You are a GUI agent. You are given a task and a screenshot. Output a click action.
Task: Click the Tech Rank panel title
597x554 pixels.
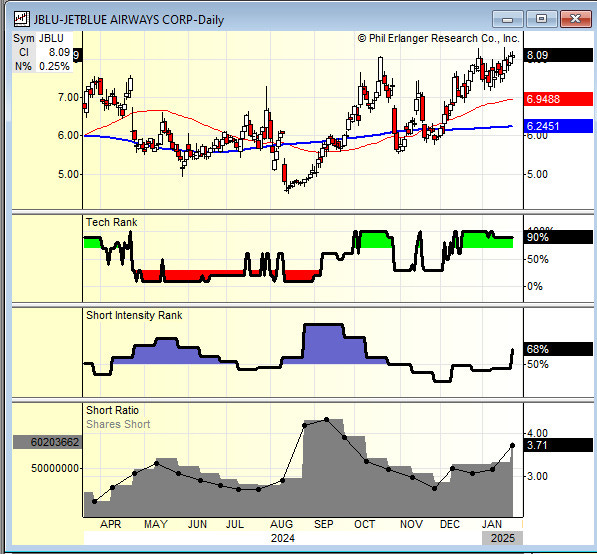pos(112,222)
